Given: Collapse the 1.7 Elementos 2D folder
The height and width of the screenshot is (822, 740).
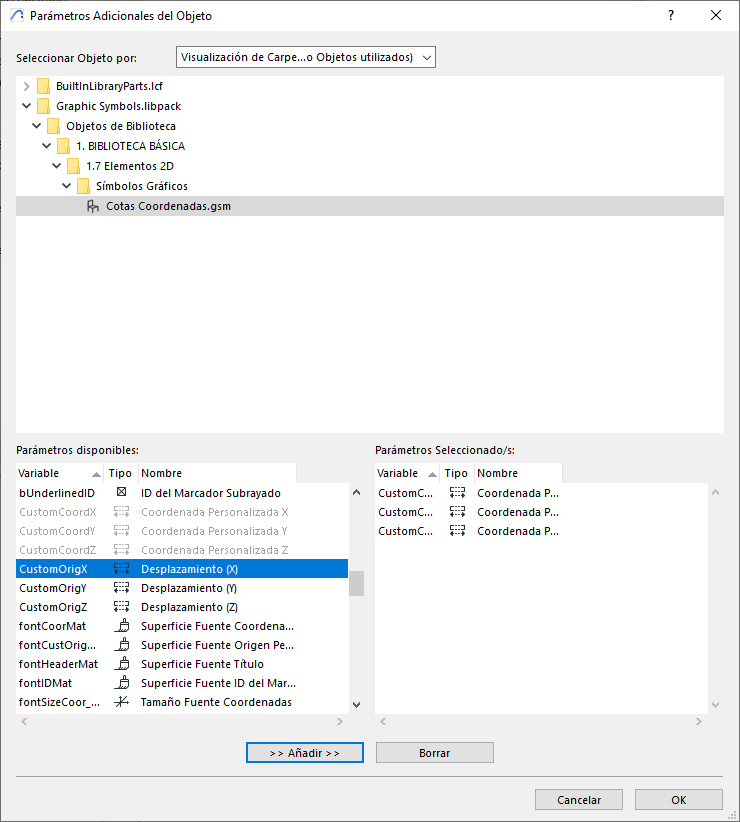Looking at the screenshot, I should point(57,166).
